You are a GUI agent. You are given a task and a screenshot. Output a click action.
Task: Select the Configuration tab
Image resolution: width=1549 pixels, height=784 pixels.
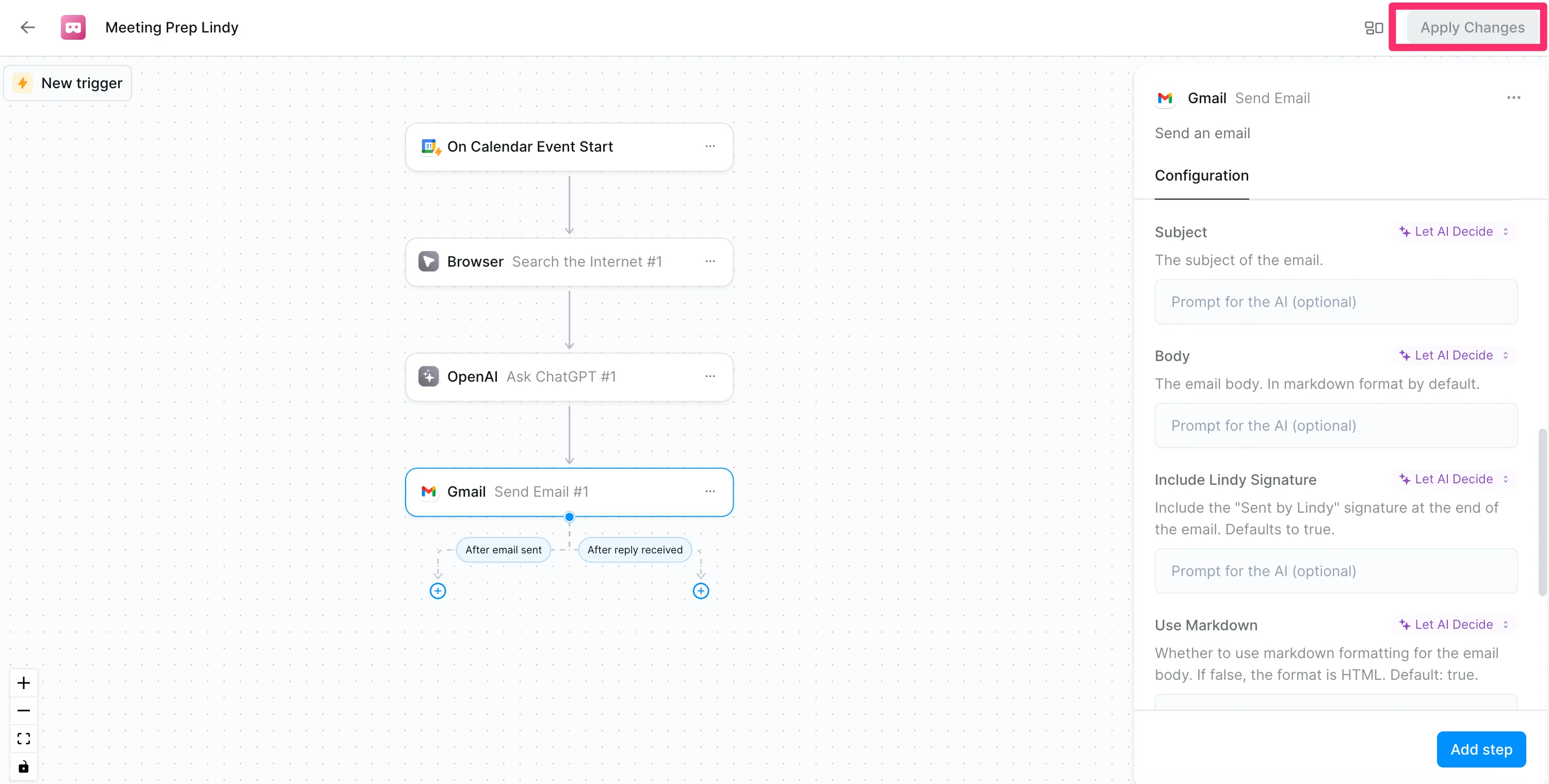coord(1201,175)
